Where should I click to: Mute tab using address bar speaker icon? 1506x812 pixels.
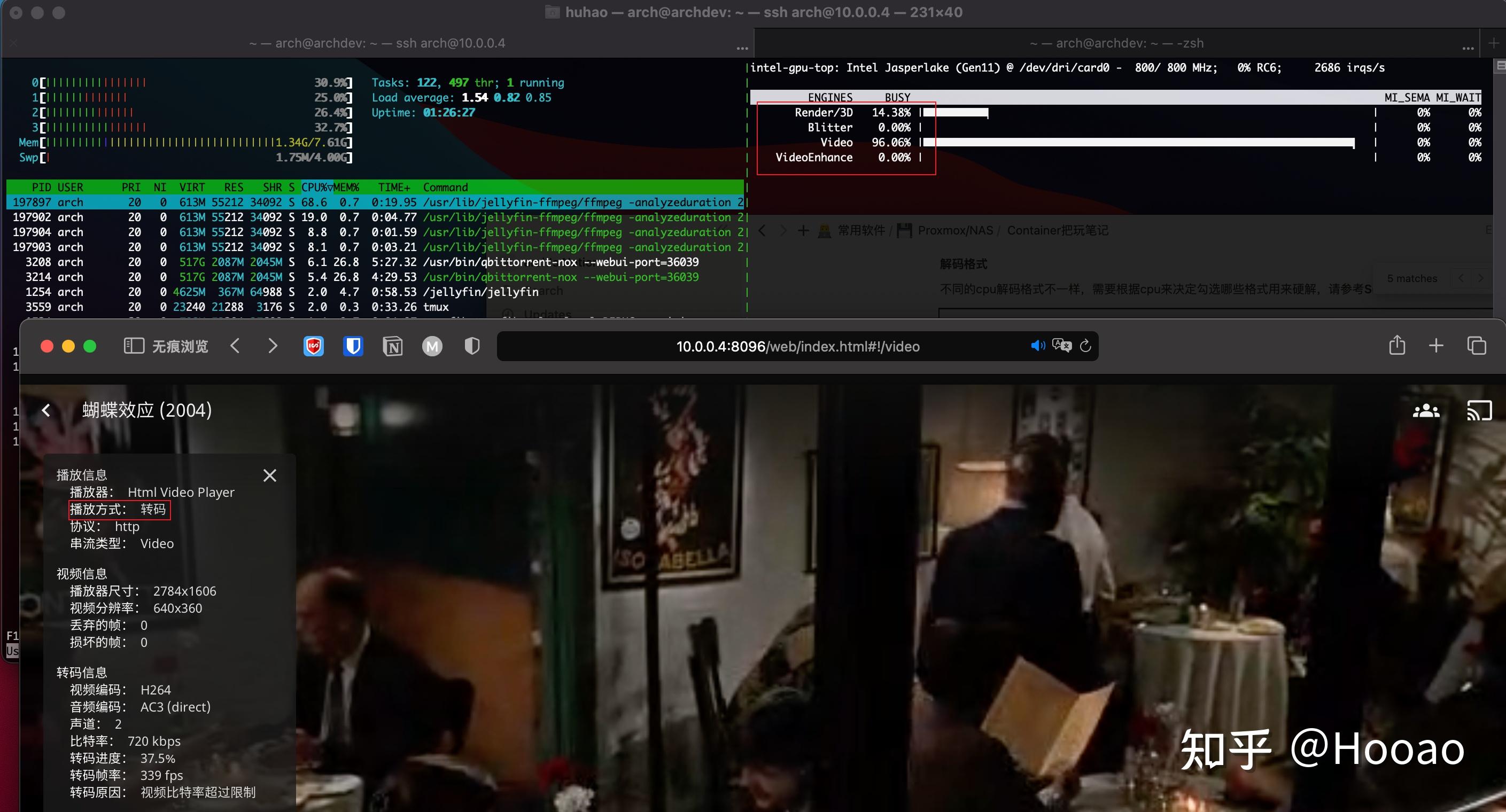point(1037,346)
